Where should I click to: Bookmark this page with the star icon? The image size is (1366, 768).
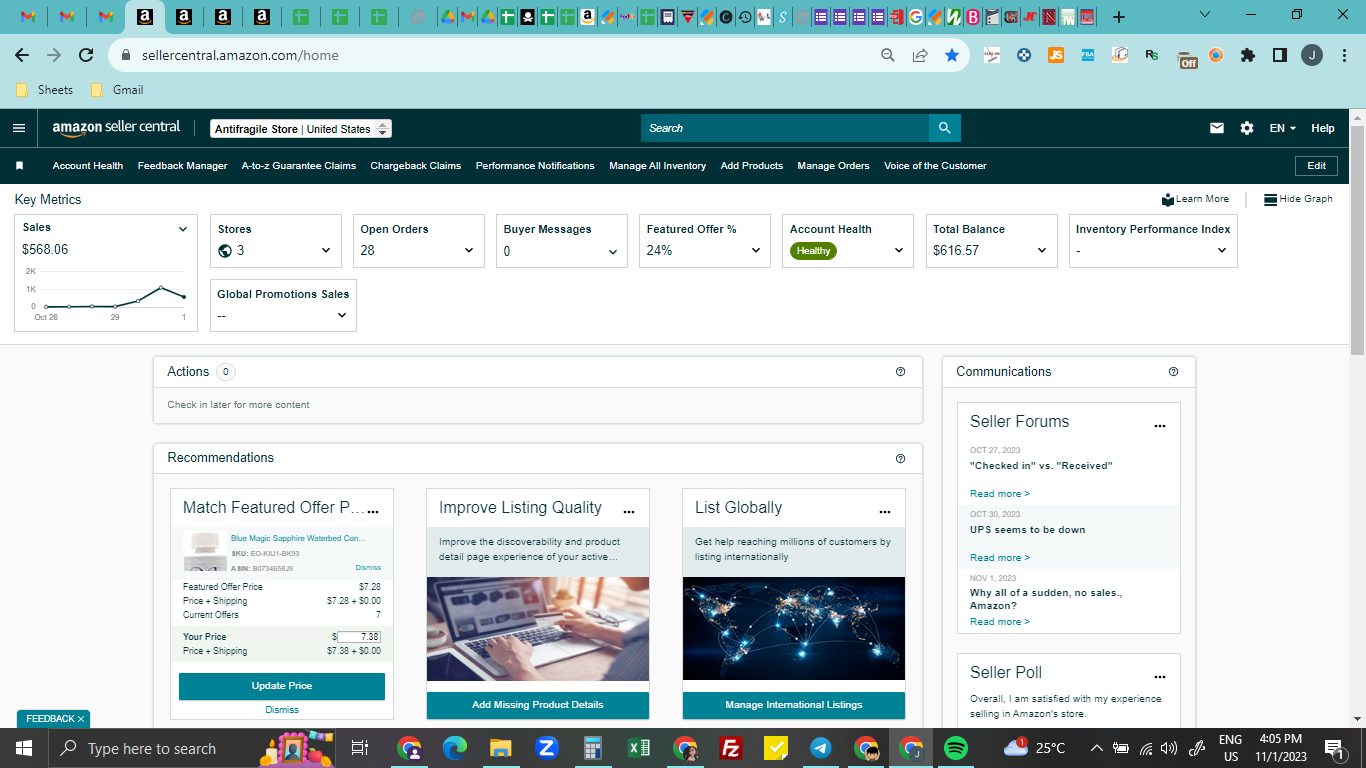952,56
